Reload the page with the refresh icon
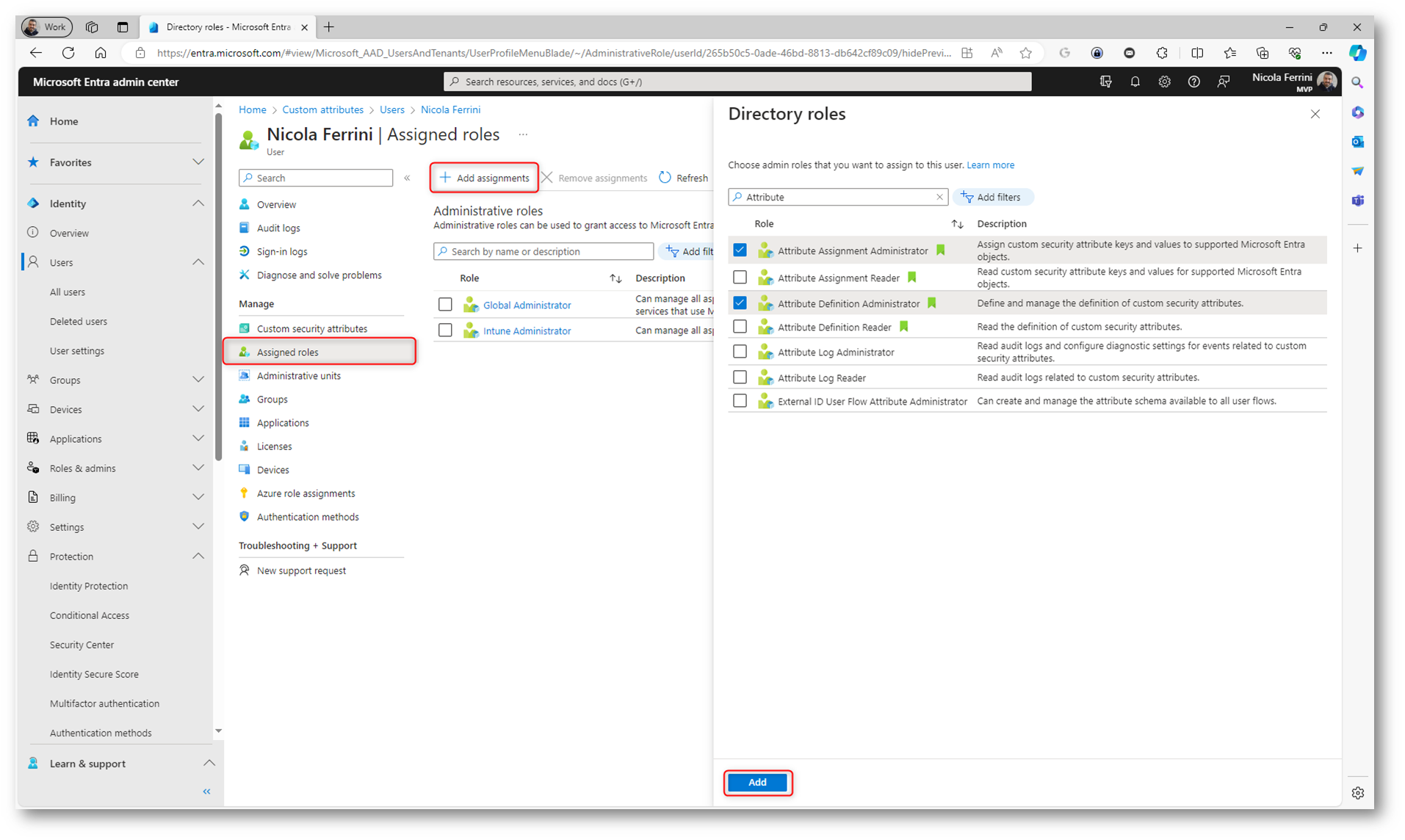1405x840 pixels. coord(68,53)
